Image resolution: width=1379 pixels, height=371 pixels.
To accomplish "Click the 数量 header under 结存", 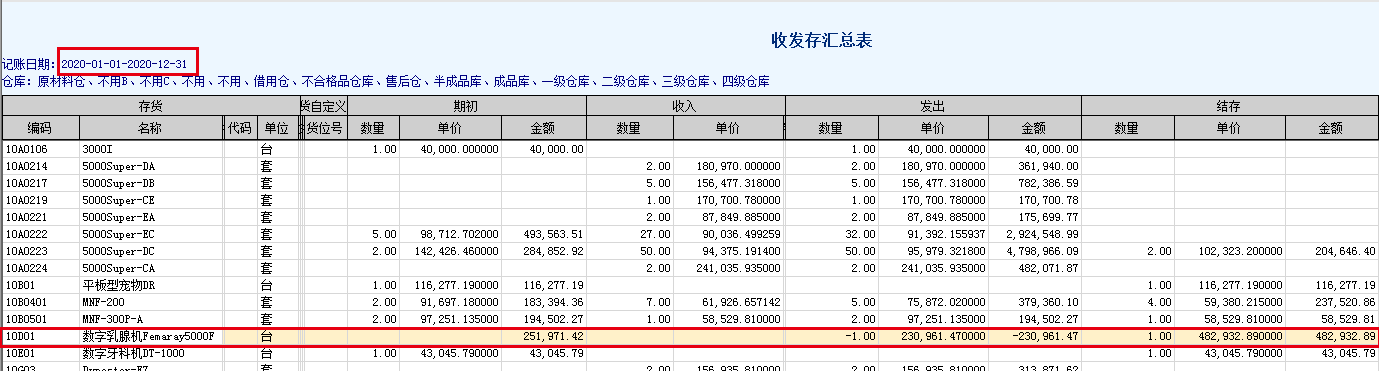I will click(x=1126, y=128).
